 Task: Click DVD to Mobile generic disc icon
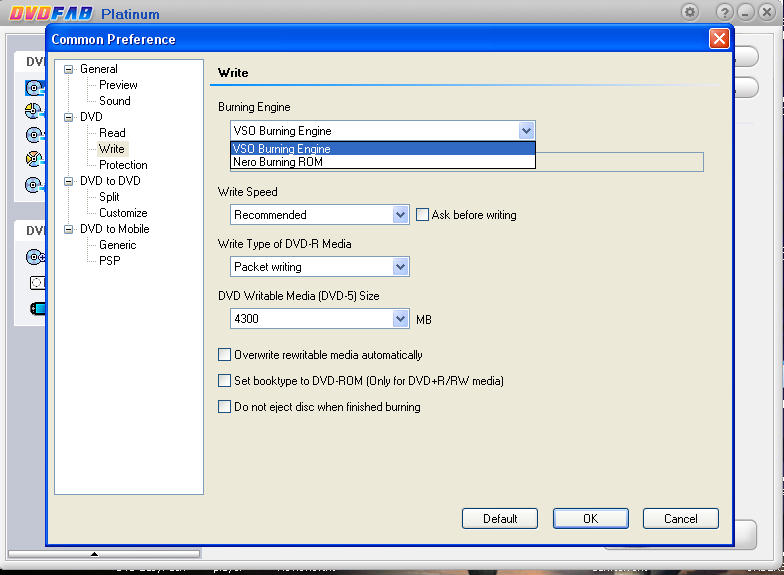tap(35, 258)
